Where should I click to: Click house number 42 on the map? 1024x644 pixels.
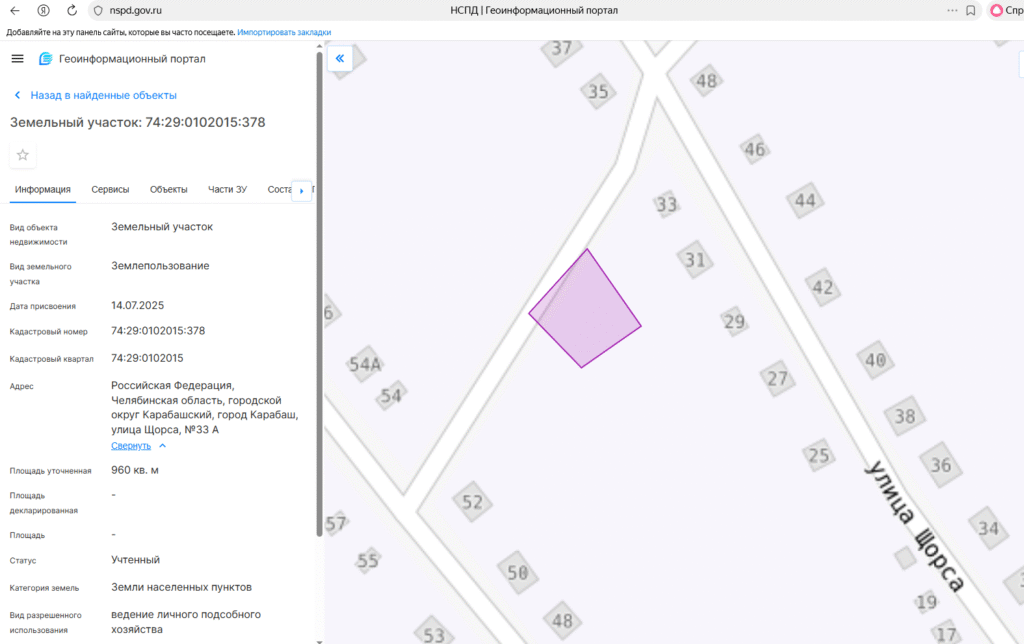tap(822, 287)
